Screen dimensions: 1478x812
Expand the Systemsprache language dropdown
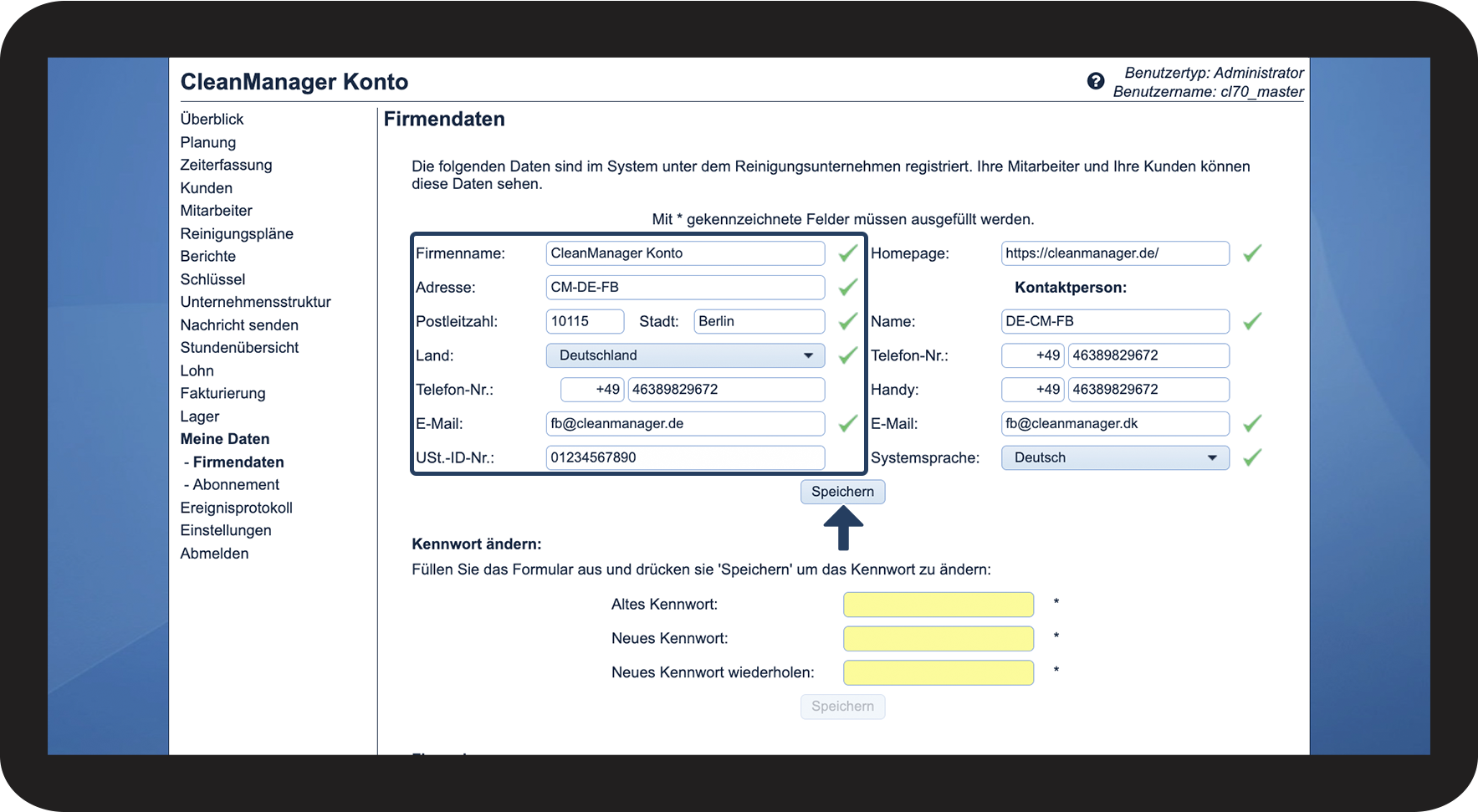tap(1114, 458)
